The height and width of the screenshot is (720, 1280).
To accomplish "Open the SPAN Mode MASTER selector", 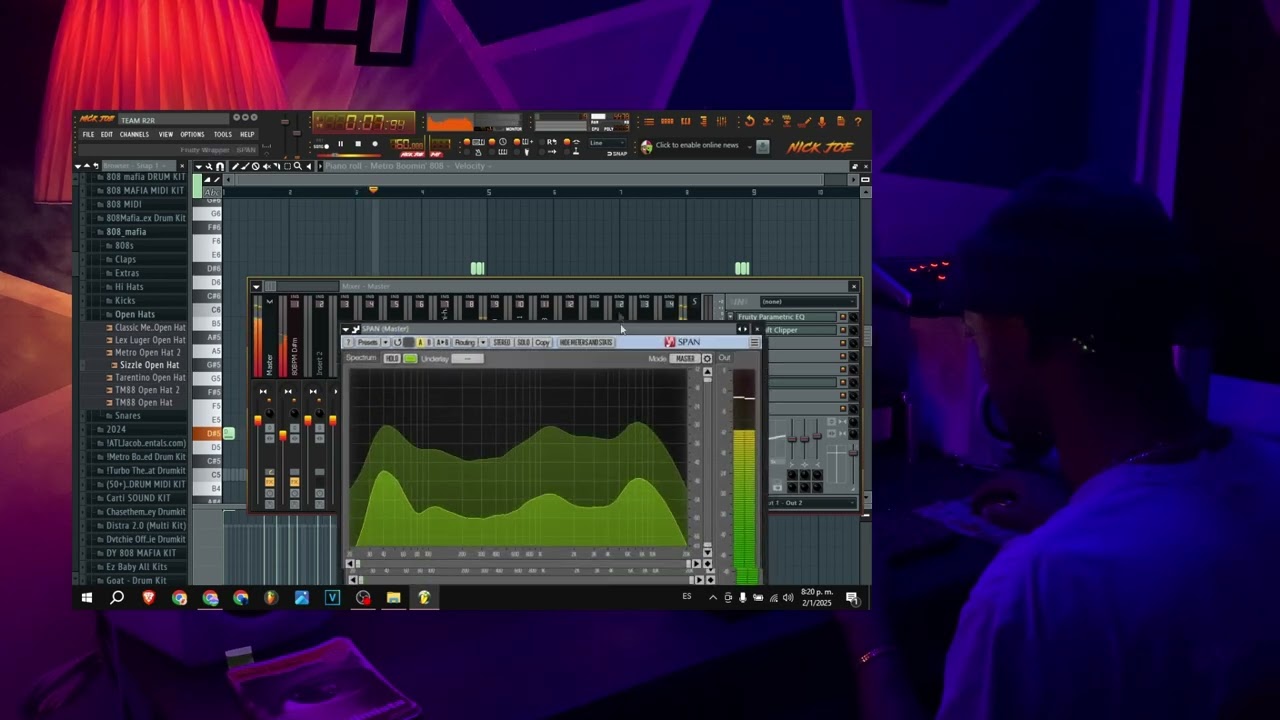I will pos(685,358).
